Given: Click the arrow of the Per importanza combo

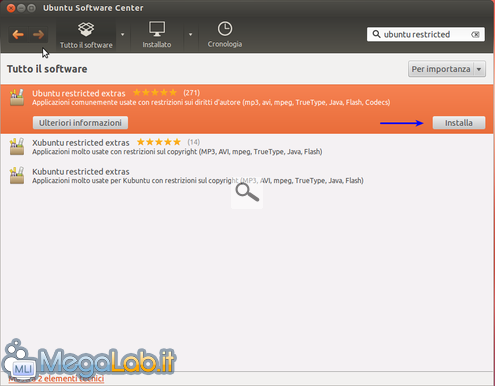Looking at the screenshot, I should tap(479, 69).
